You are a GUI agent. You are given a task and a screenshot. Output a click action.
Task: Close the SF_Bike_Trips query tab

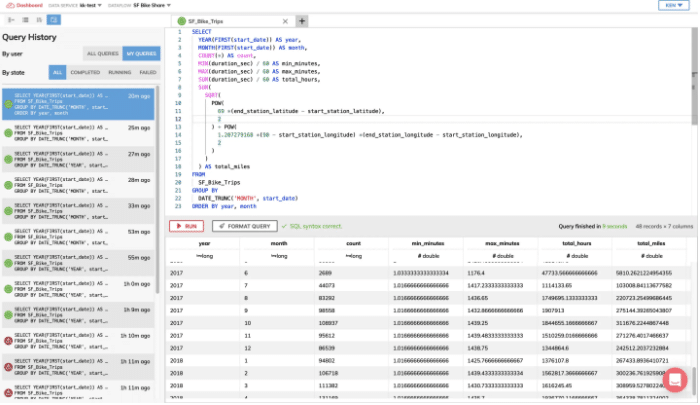(285, 21)
